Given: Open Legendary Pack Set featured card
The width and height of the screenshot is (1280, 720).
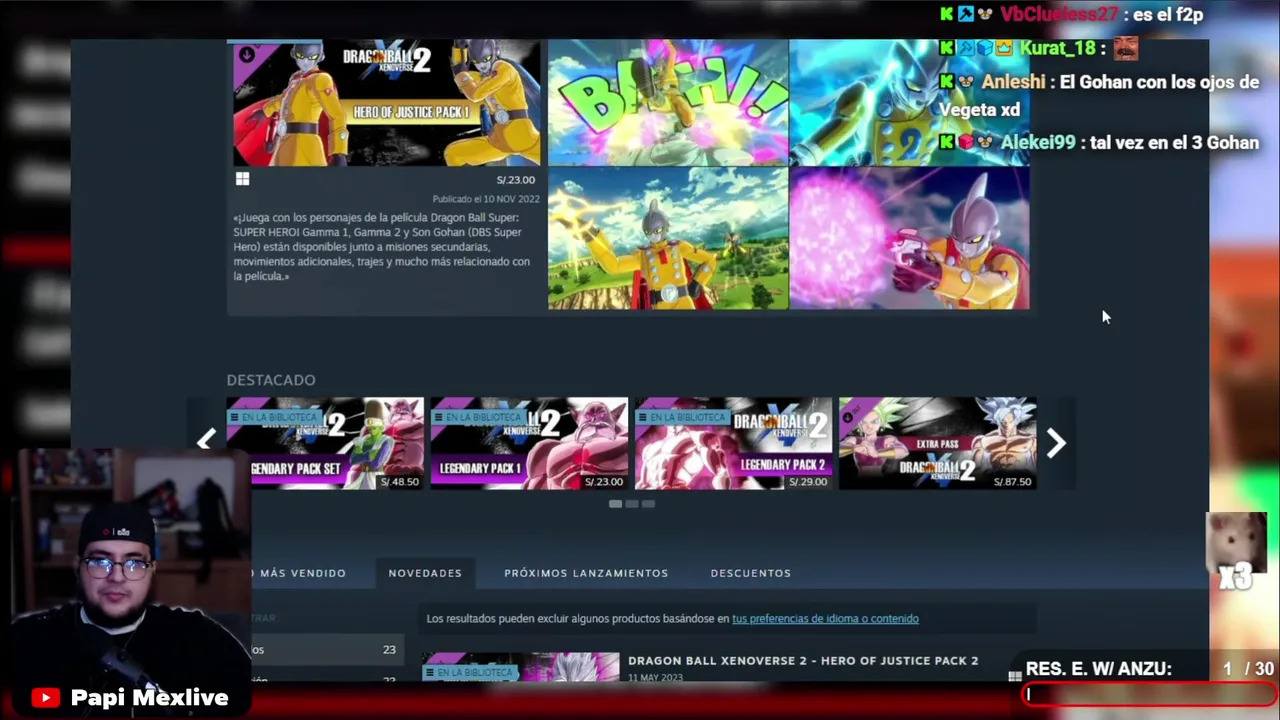Looking at the screenshot, I should [x=325, y=443].
